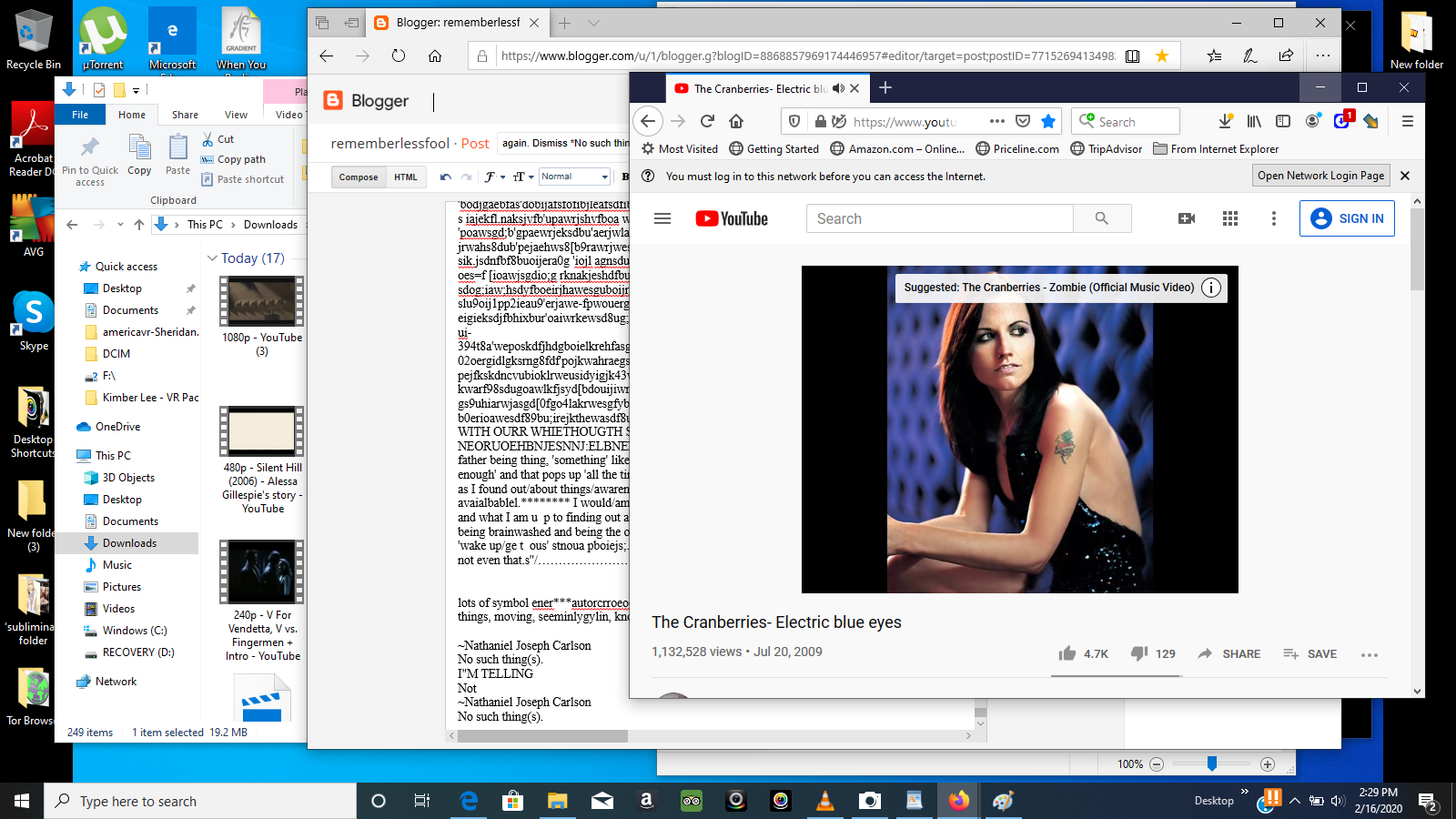Open Firefox library icon
This screenshot has height=819, width=1456.
1254,121
